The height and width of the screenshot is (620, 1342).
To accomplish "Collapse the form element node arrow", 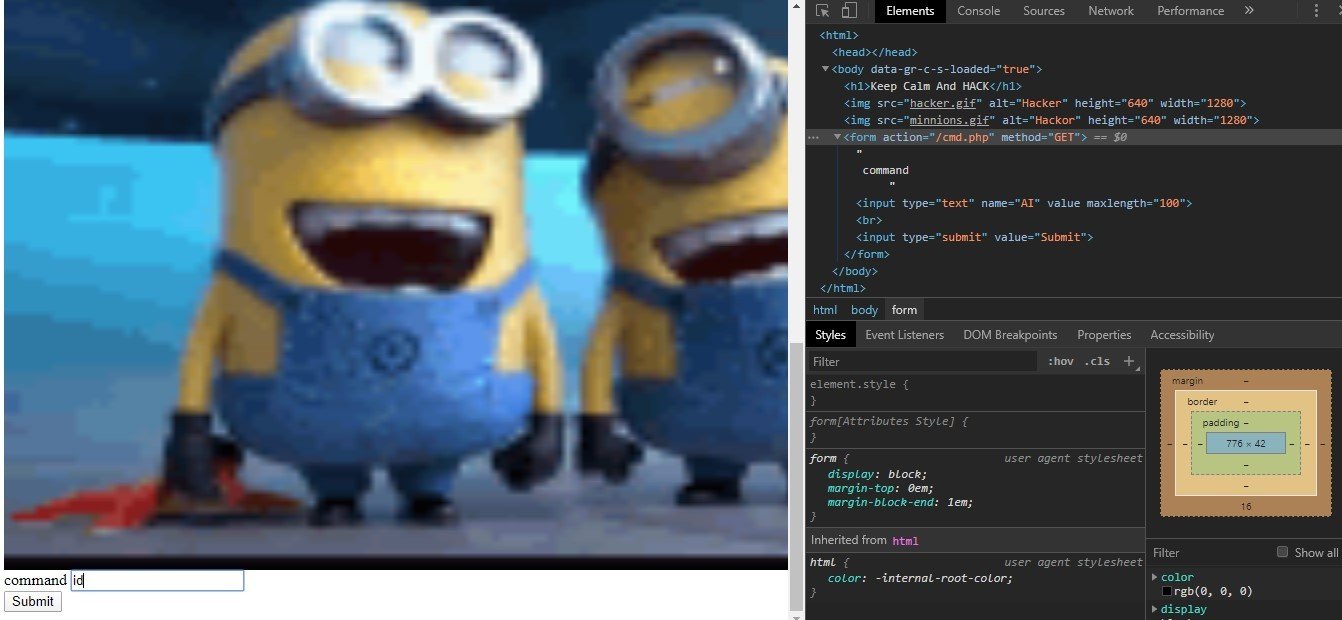I will [837, 137].
